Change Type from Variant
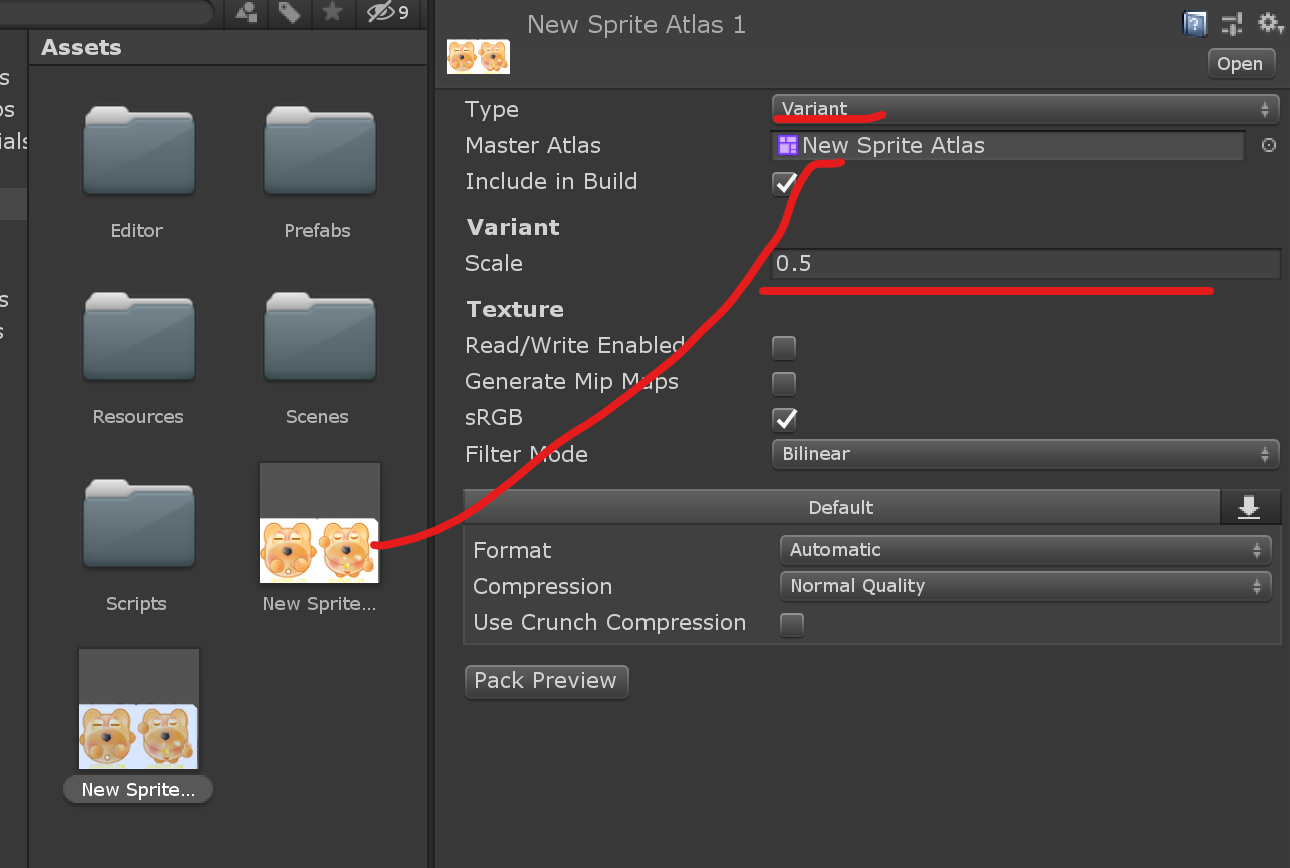1290x868 pixels. 1024,109
